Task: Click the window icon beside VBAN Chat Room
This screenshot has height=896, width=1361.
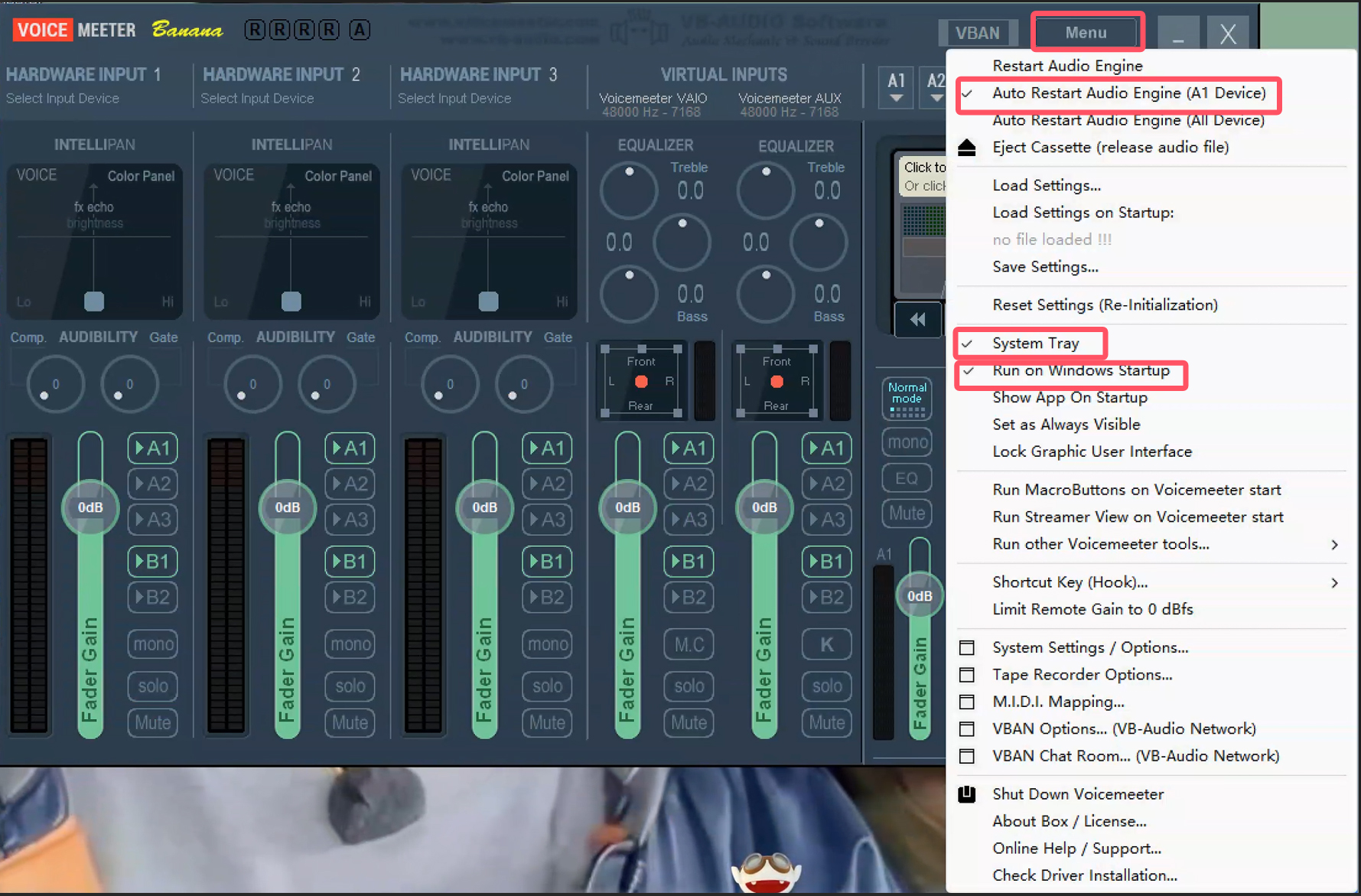Action: (967, 757)
